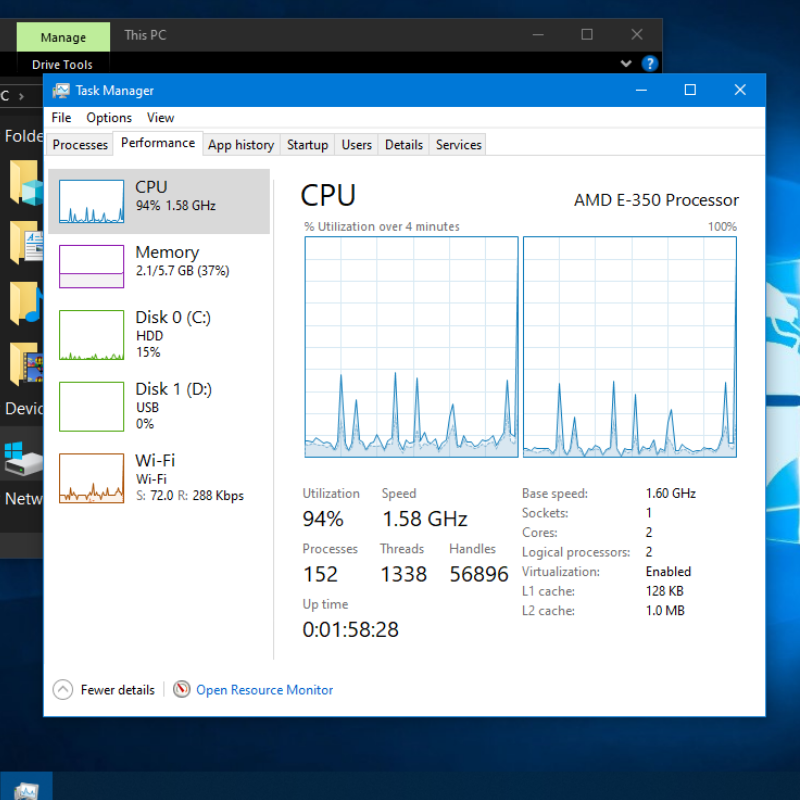Maximize the This PC window
The width and height of the screenshot is (800, 800).
tap(587, 35)
